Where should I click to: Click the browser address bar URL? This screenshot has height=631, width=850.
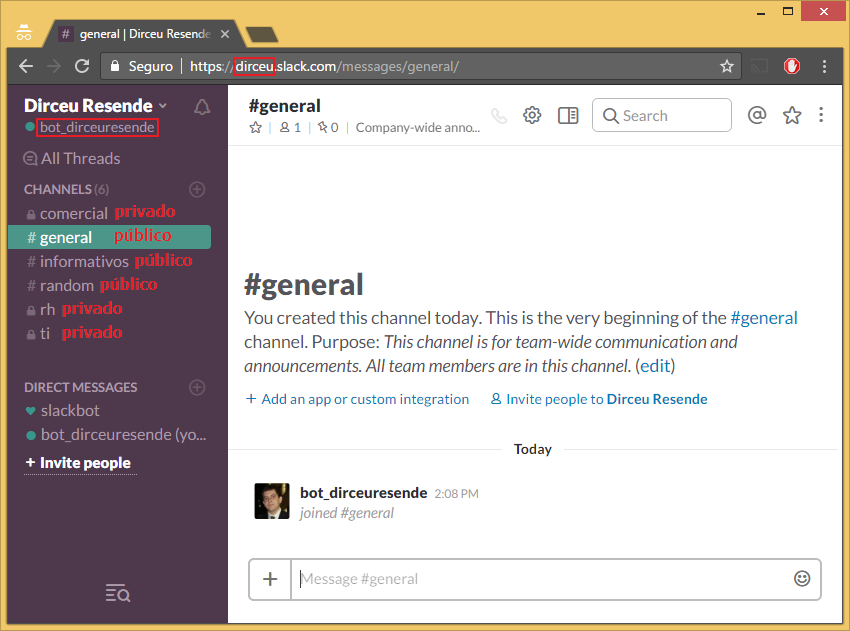(324, 66)
